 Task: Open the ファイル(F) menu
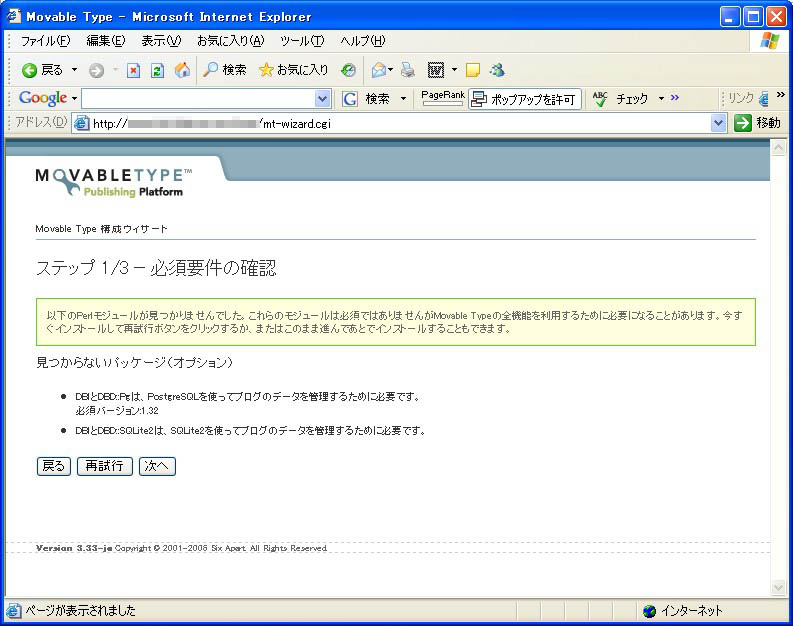[x=45, y=41]
